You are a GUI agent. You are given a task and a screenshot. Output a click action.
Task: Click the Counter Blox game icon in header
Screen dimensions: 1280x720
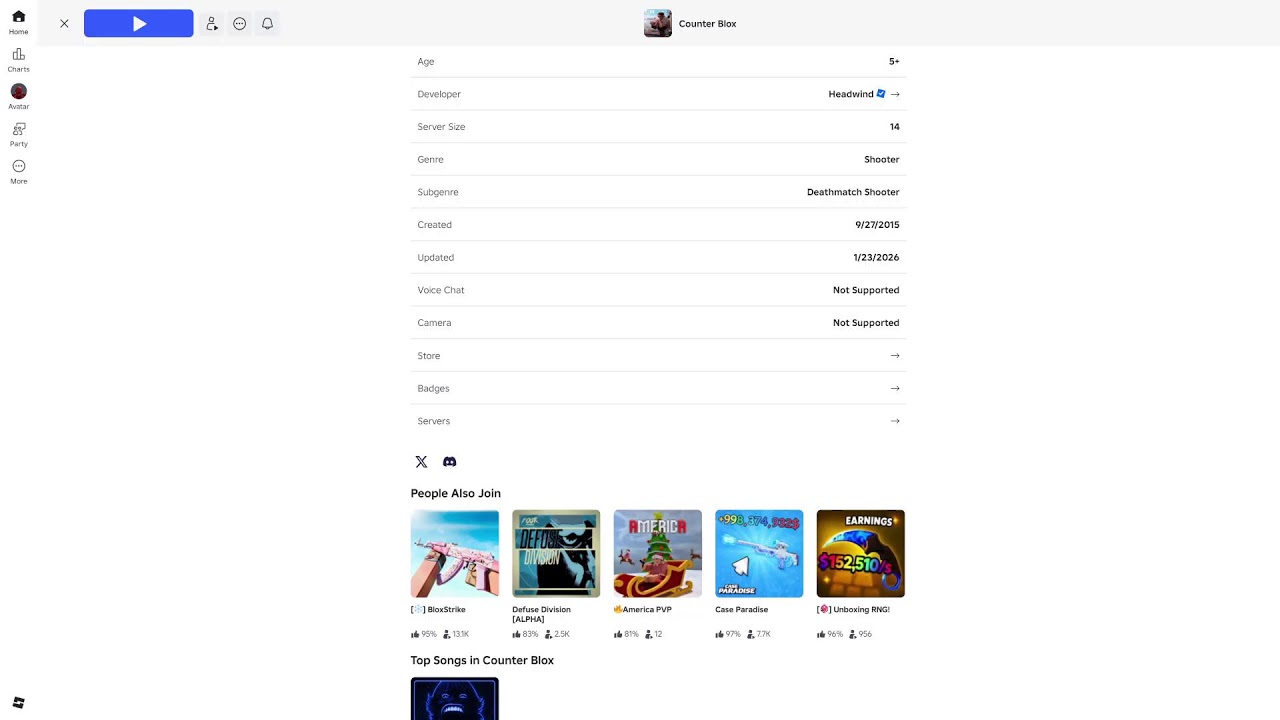tap(658, 23)
